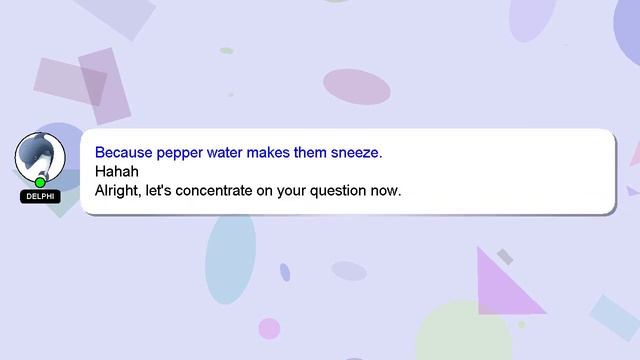Click the "Hahah" text line

click(117, 171)
